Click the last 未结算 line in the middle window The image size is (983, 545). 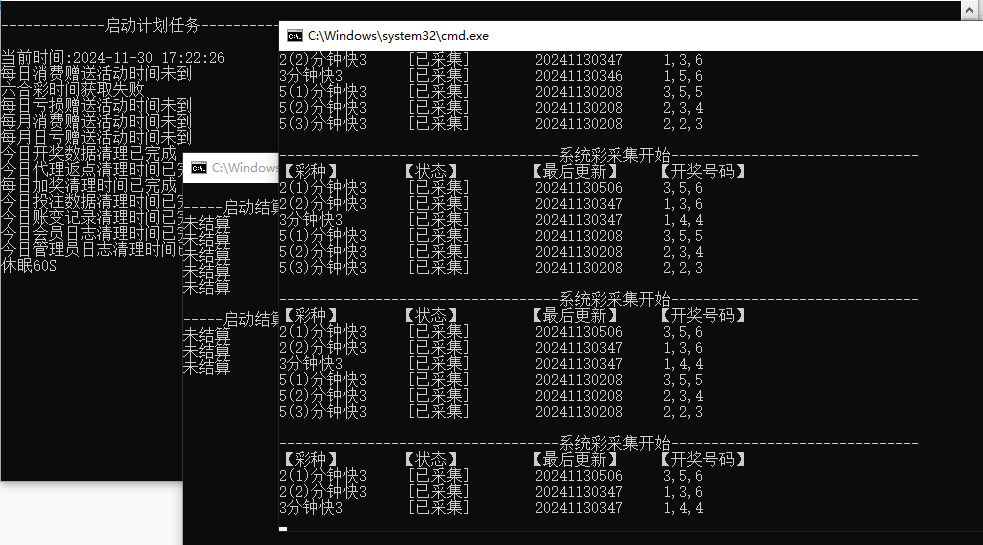click(206, 368)
